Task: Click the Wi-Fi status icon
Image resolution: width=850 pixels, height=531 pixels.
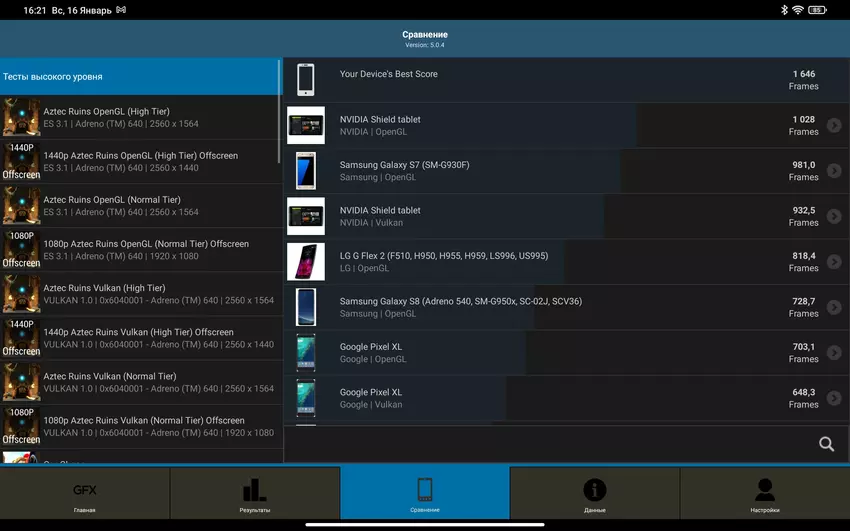Action: [798, 10]
